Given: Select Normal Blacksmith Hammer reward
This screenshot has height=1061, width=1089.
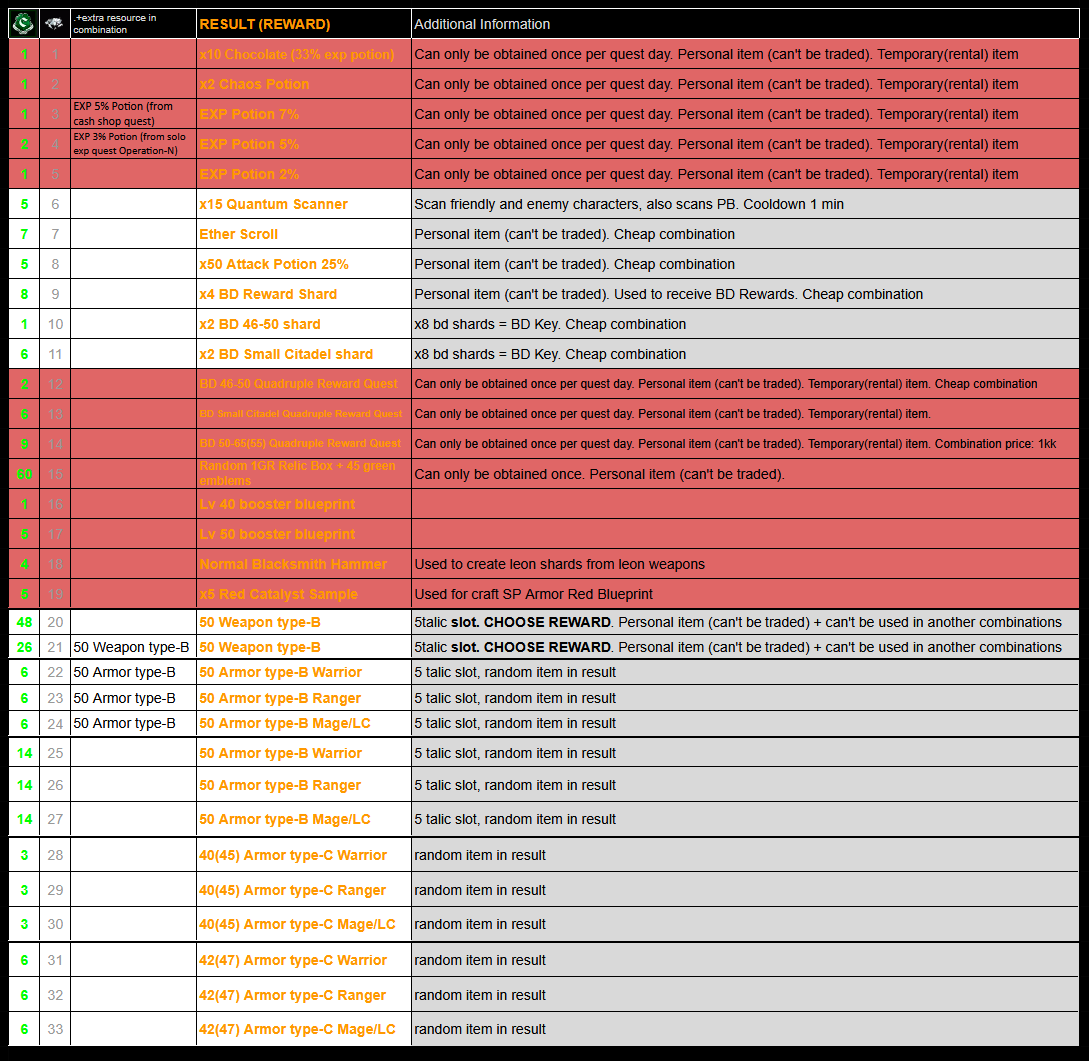Looking at the screenshot, I should tap(293, 564).
